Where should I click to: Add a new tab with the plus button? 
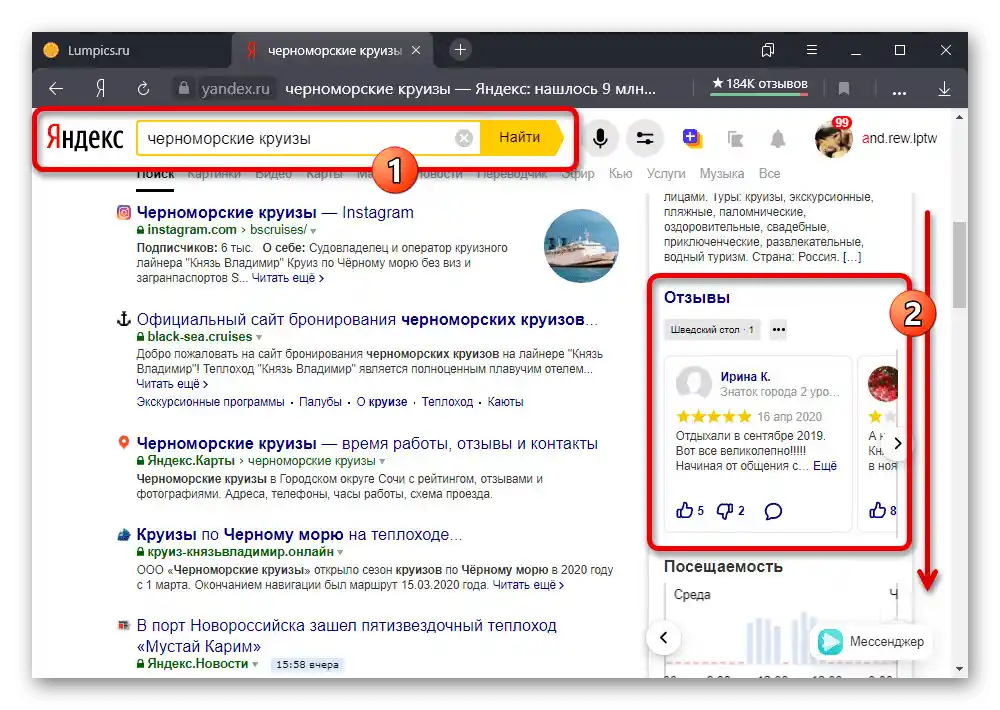click(460, 50)
